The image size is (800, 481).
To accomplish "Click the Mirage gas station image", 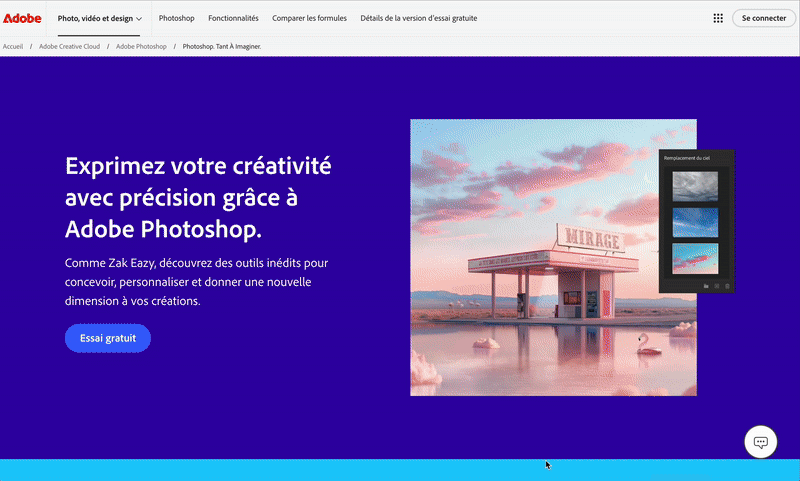I will [554, 258].
